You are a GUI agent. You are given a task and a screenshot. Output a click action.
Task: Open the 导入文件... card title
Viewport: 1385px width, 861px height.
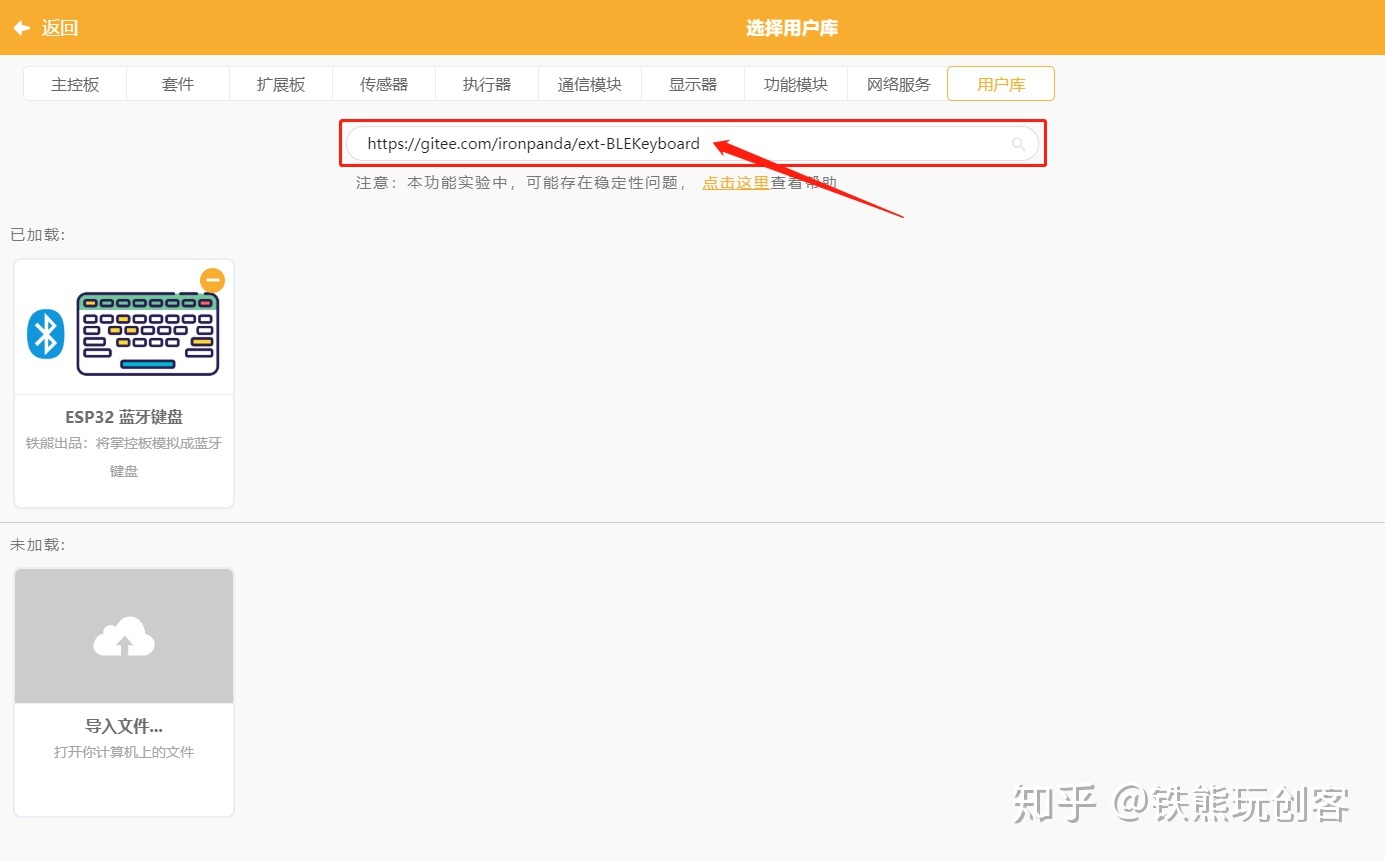pyautogui.click(x=124, y=726)
